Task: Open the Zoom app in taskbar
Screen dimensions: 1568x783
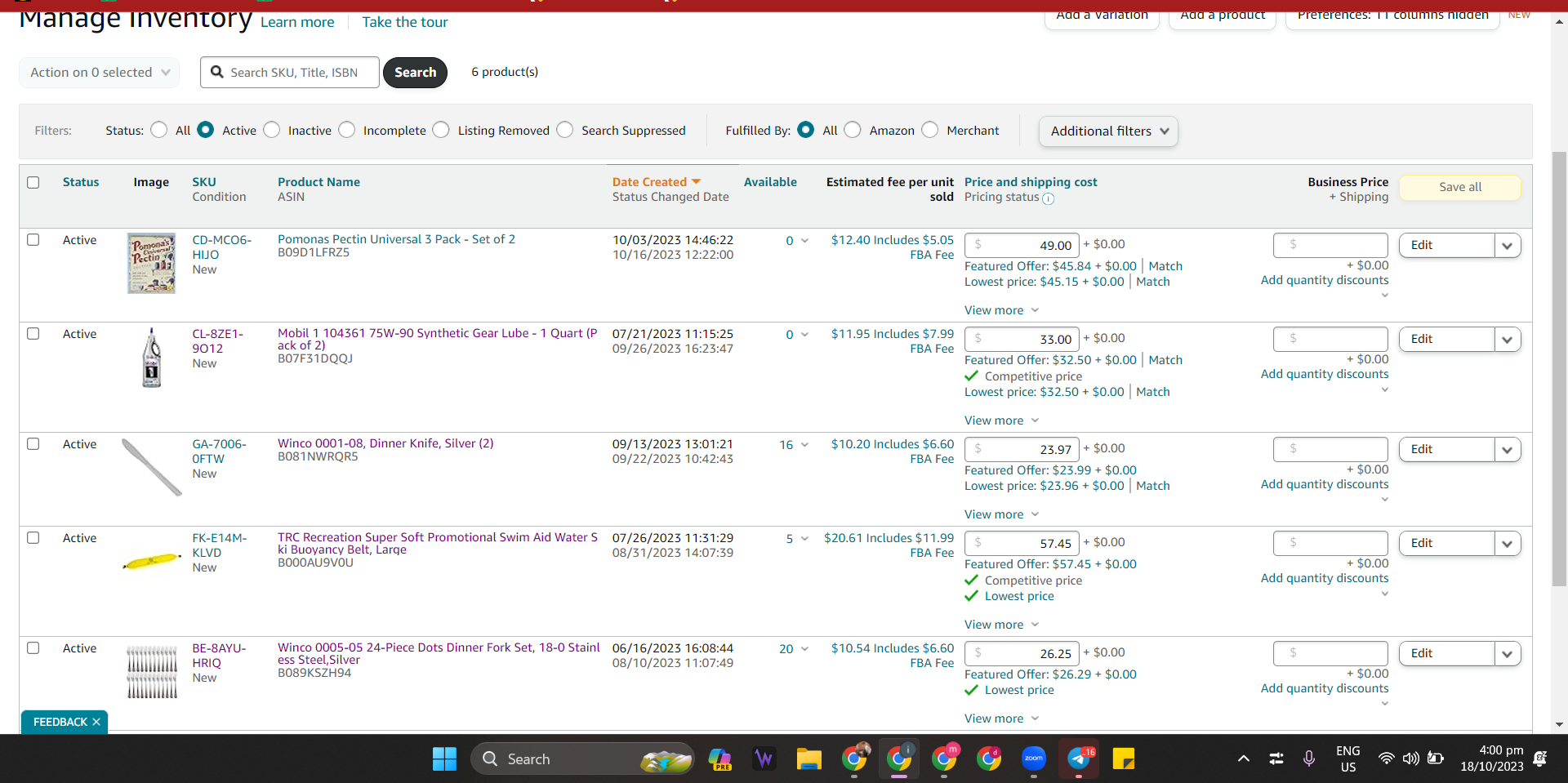Action: click(x=1034, y=759)
